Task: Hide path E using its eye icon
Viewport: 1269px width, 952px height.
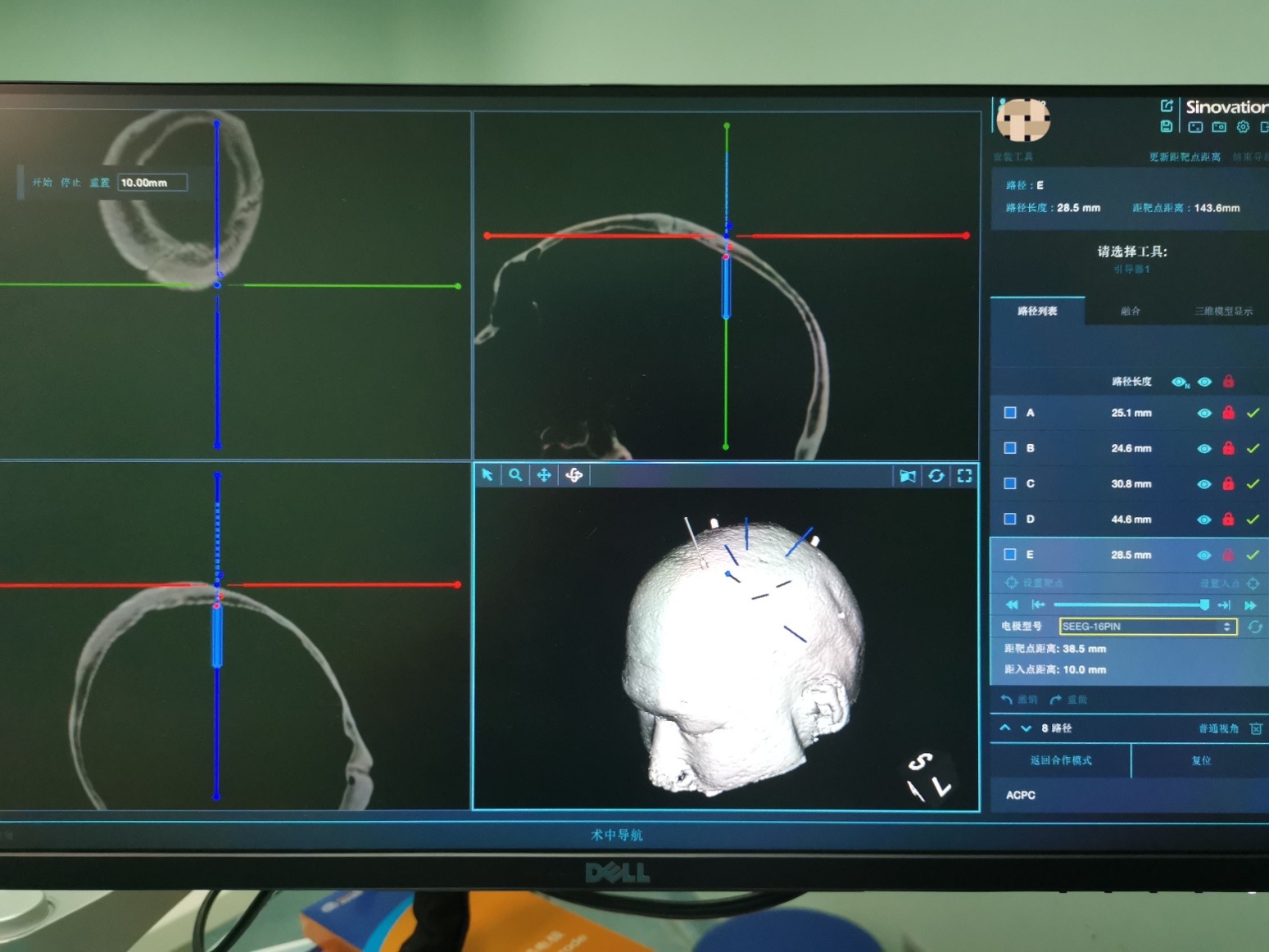Action: pos(1204,555)
